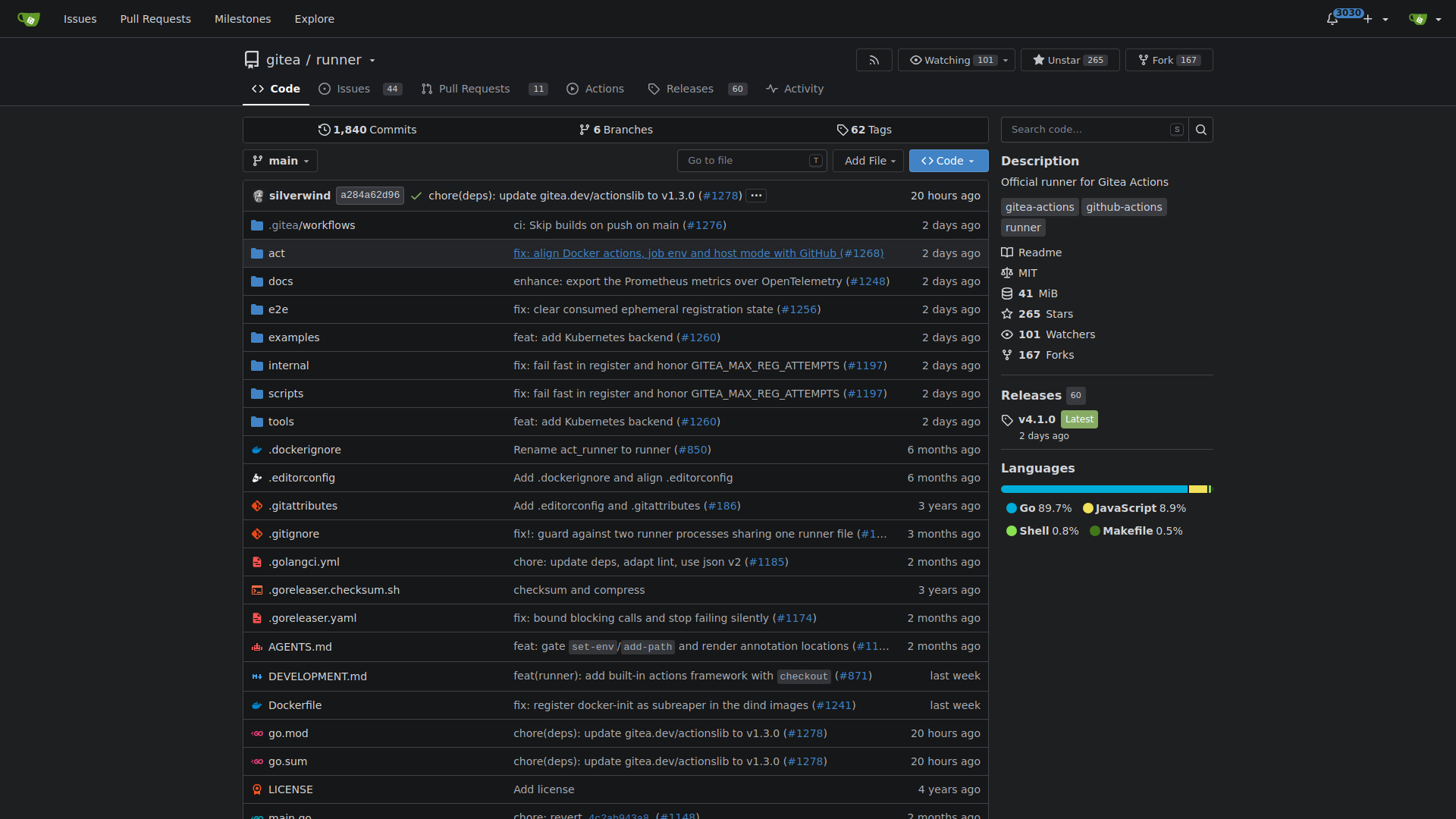Open the blue Code clone dropdown
Screen dimensions: 1456x819
[949, 161]
